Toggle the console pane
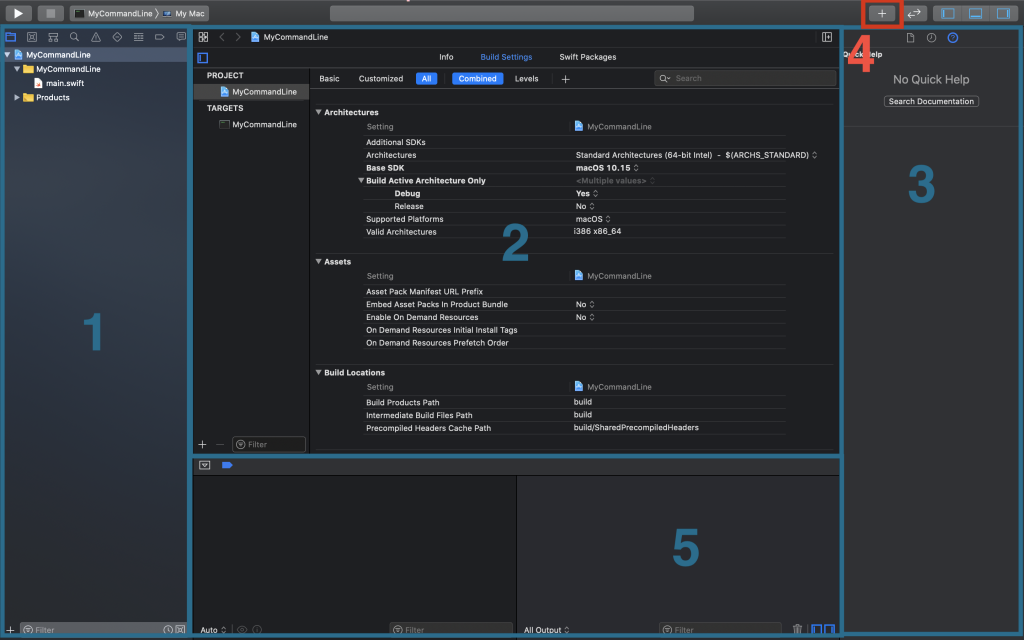The height and width of the screenshot is (640, 1024). coord(829,630)
